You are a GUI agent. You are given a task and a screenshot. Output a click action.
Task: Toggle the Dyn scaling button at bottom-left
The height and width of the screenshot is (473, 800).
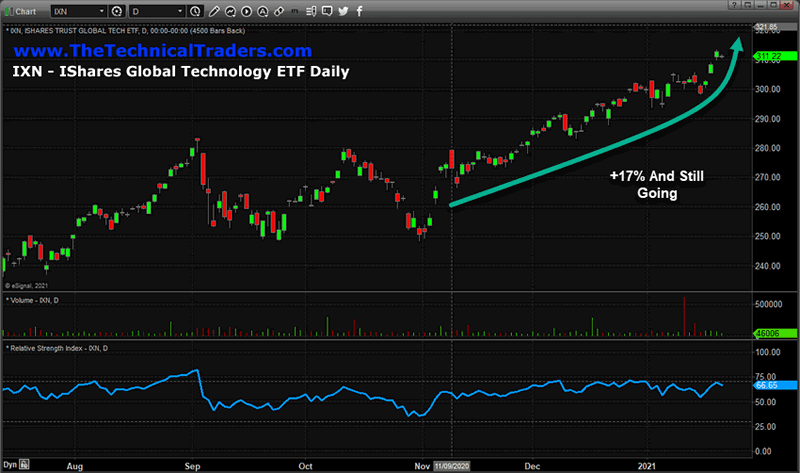click(x=11, y=466)
